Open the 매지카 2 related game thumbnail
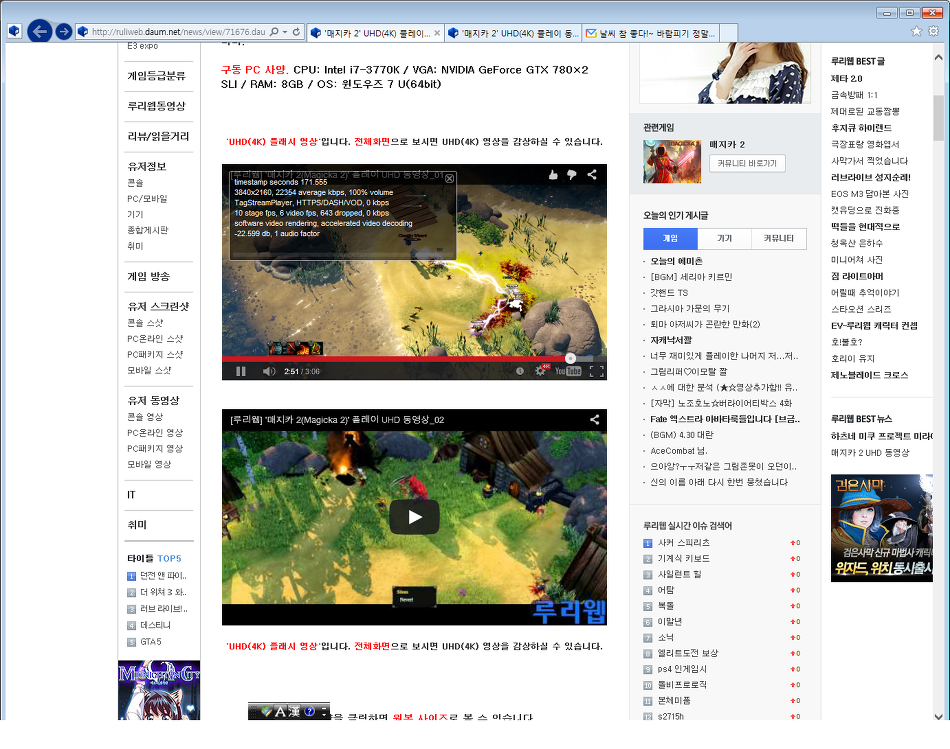Viewport: 950px width, 749px height. pos(672,161)
